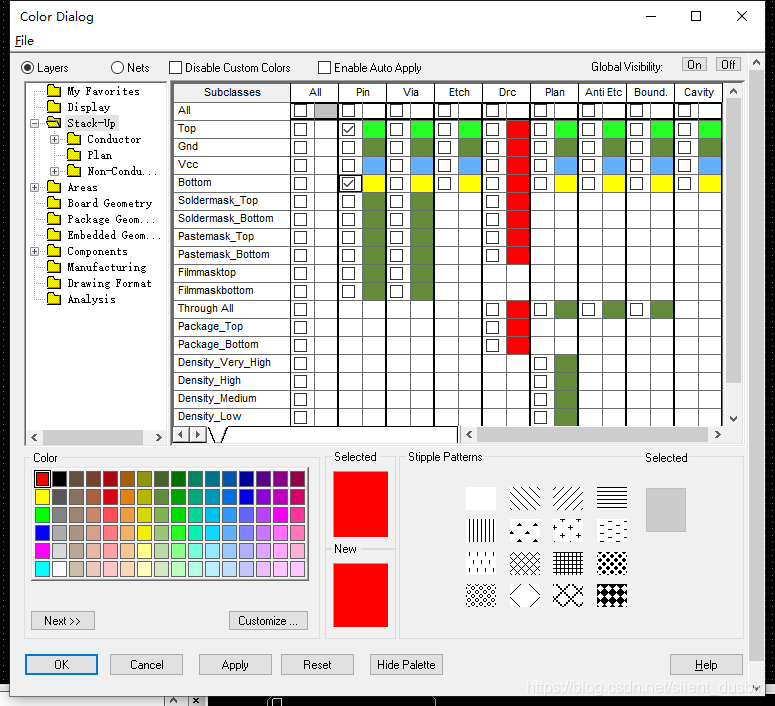This screenshot has height=706, width=775.
Task: Click the grid's vertical scrollbar down arrow
Action: coord(733,419)
